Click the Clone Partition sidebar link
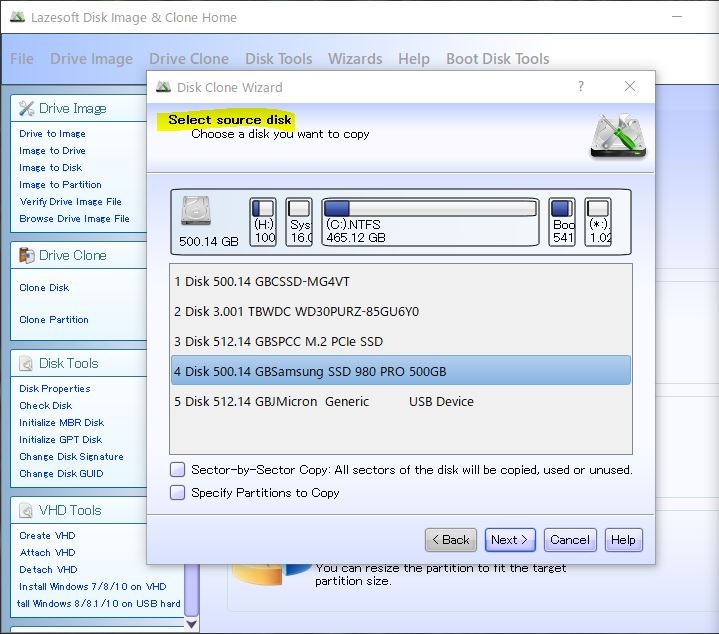The image size is (719, 634). (54, 320)
